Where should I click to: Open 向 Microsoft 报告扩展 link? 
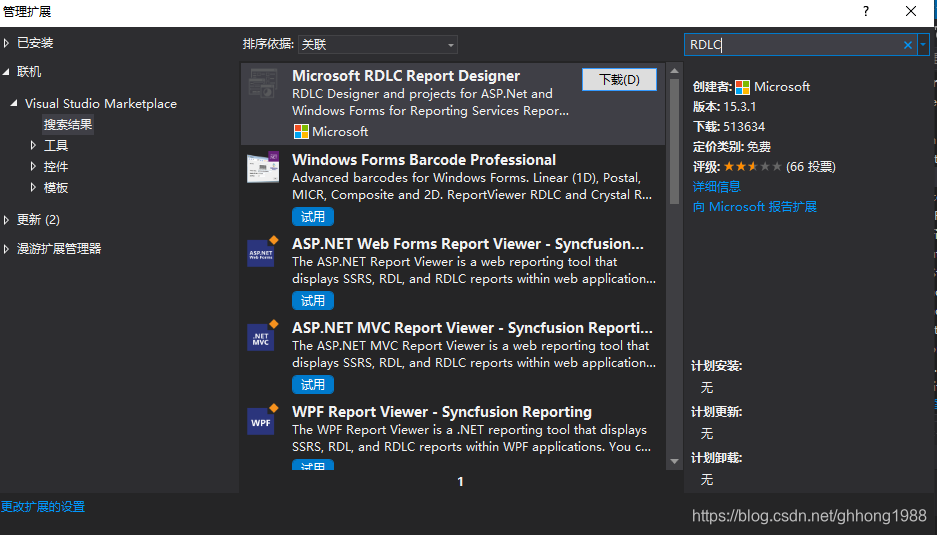click(755, 207)
